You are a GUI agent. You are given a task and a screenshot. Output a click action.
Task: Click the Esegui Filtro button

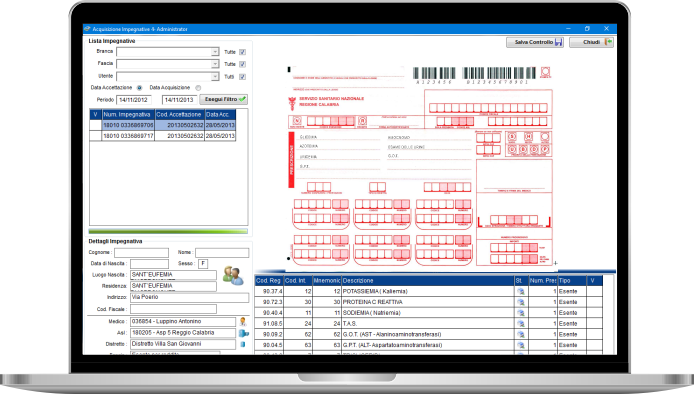point(224,99)
